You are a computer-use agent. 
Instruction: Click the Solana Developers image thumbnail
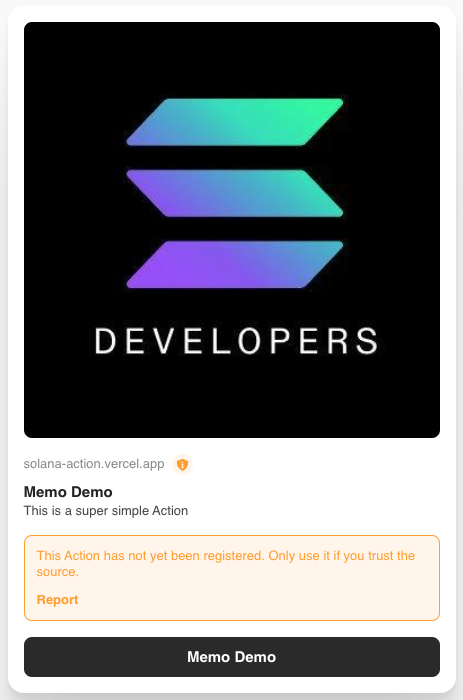(232, 230)
